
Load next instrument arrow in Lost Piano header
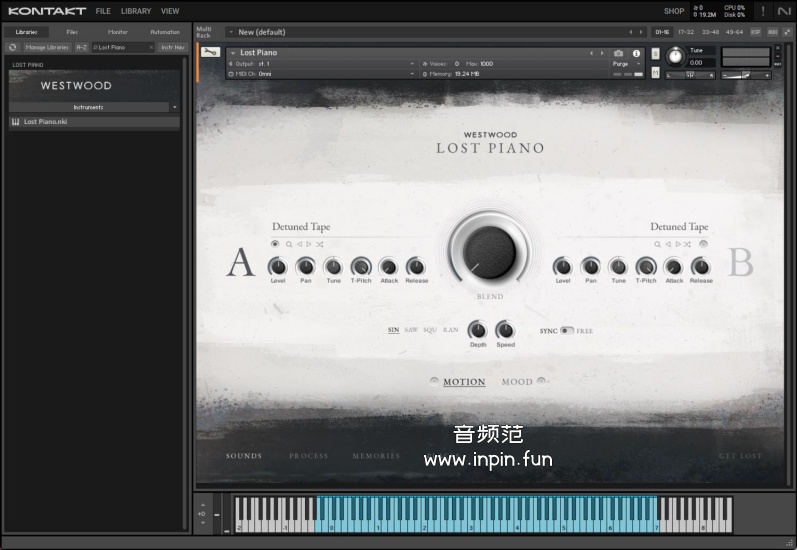(602, 53)
